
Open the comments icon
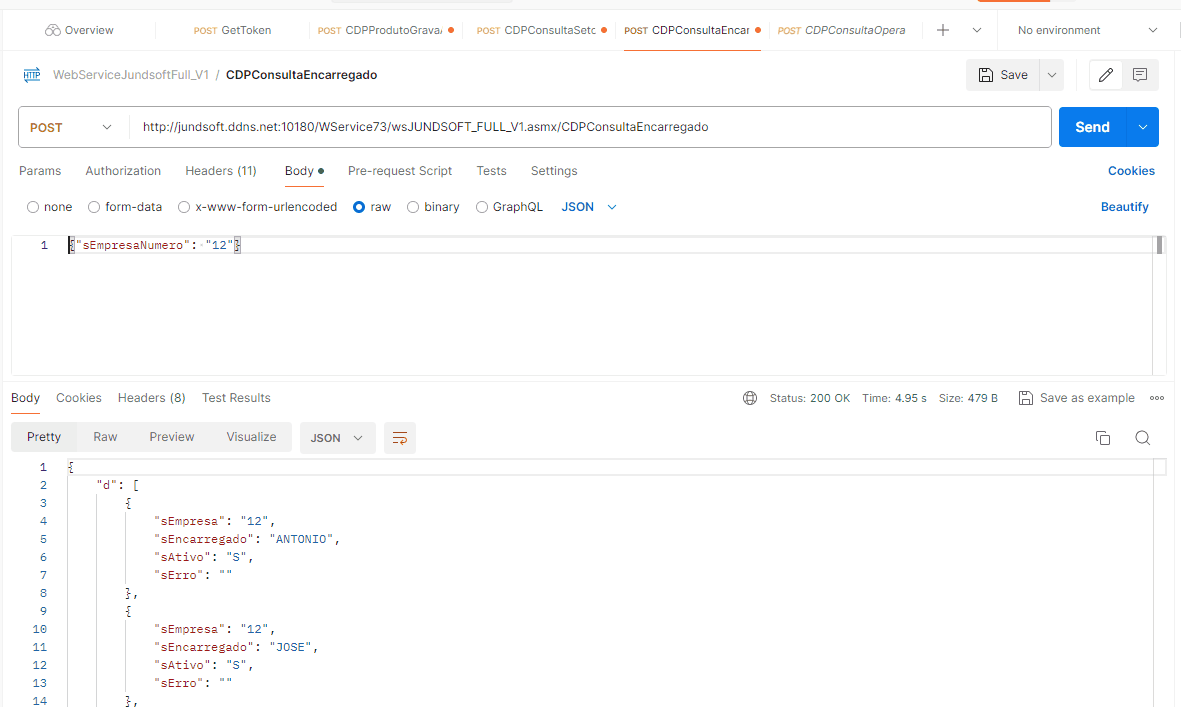(1139, 75)
